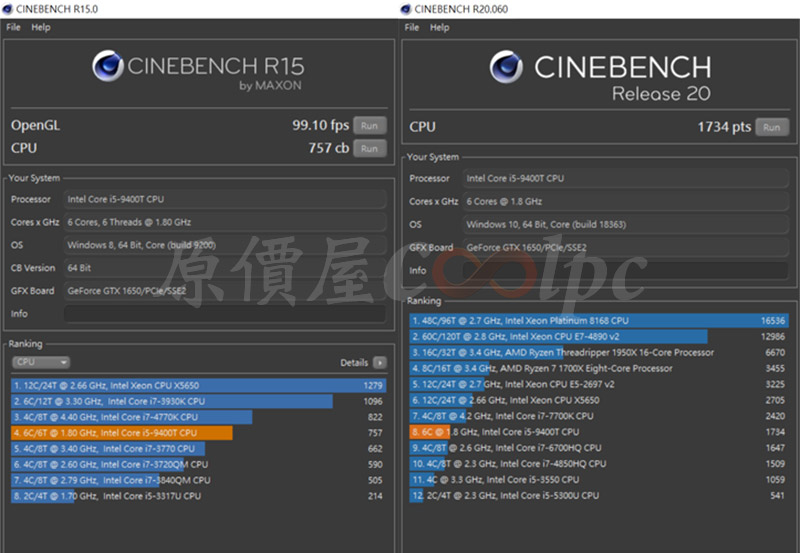Click the Cinebench R15 title bar icon
This screenshot has height=553, width=800.
[x=7, y=9]
